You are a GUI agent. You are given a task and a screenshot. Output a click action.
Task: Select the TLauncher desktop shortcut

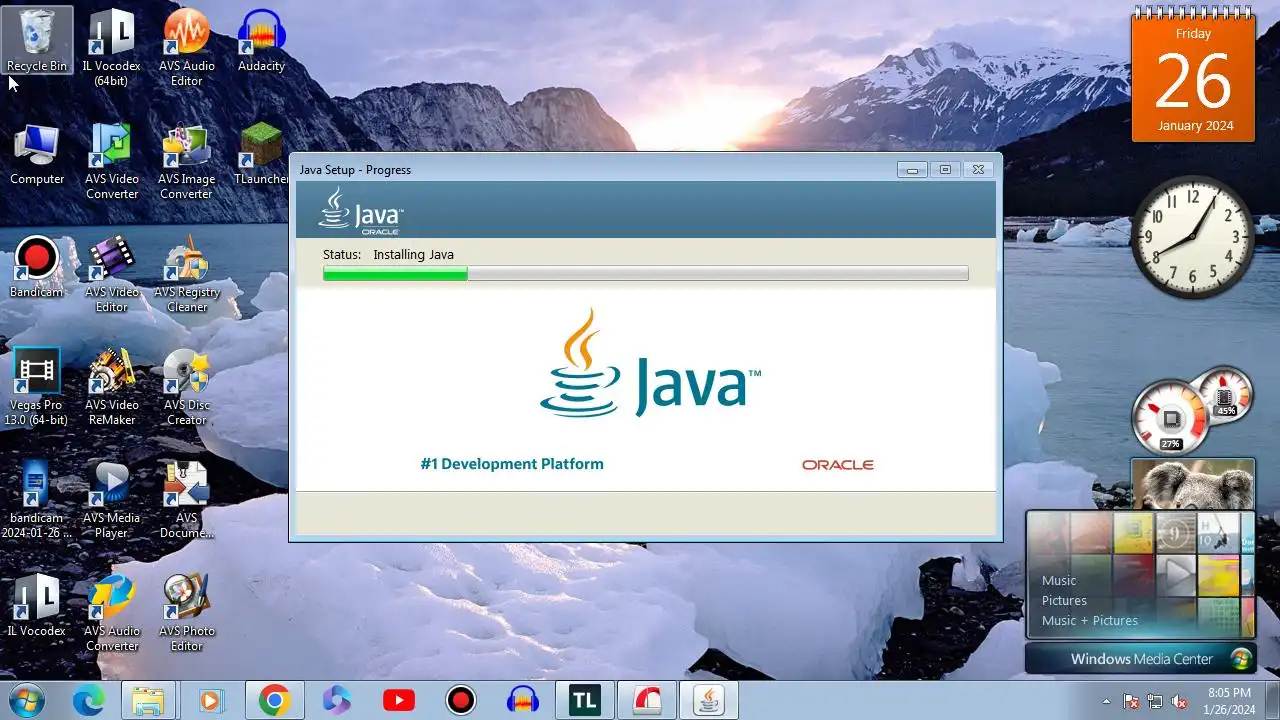261,155
